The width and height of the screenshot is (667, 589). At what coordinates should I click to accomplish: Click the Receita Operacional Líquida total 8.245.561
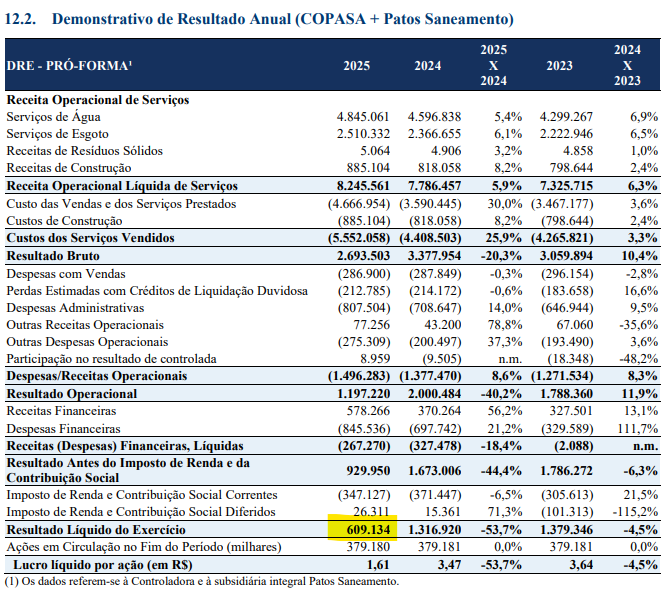click(367, 186)
